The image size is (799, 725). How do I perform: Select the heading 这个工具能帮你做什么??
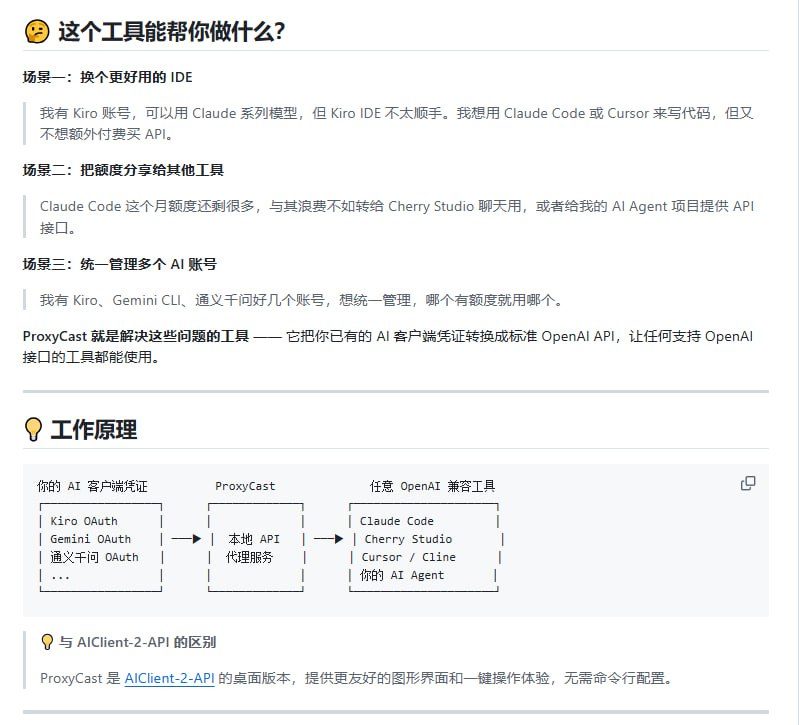[171, 32]
